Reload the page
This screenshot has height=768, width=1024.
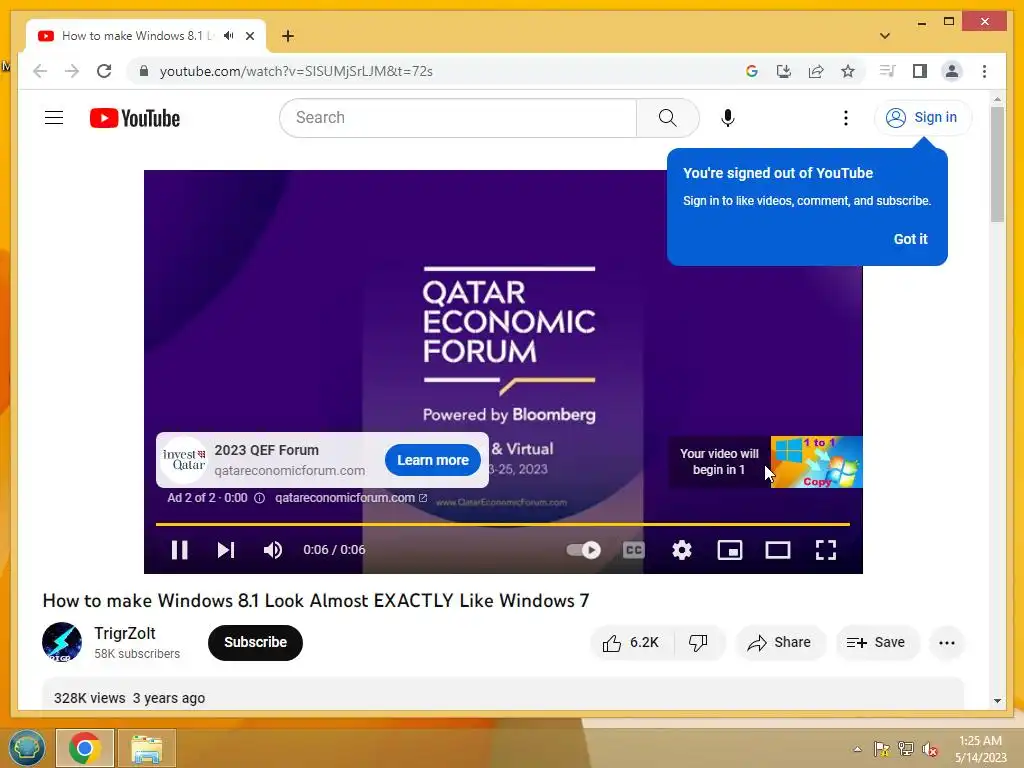pos(104,71)
